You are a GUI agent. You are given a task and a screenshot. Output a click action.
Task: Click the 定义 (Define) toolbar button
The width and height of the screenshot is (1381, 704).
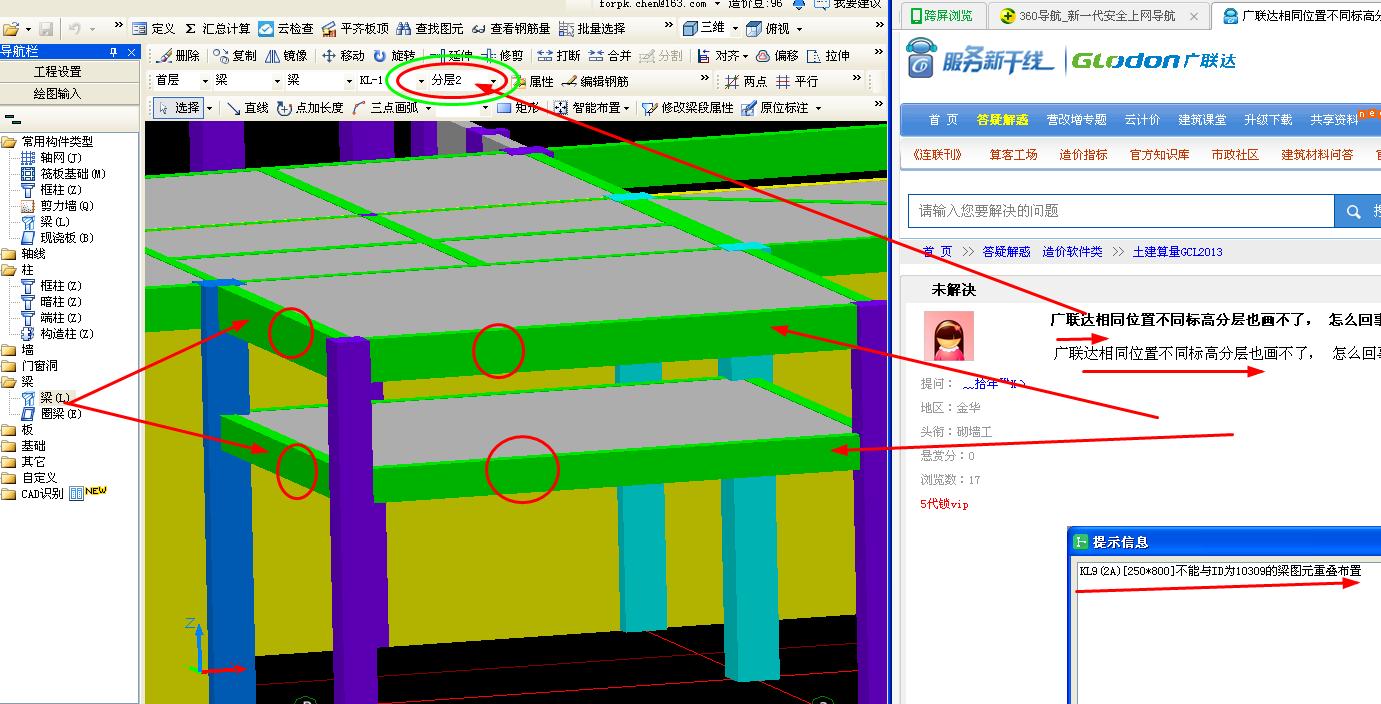(x=154, y=29)
